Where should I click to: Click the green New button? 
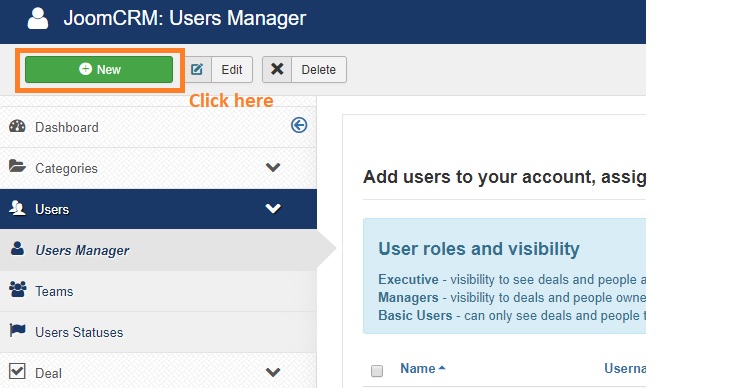99,70
